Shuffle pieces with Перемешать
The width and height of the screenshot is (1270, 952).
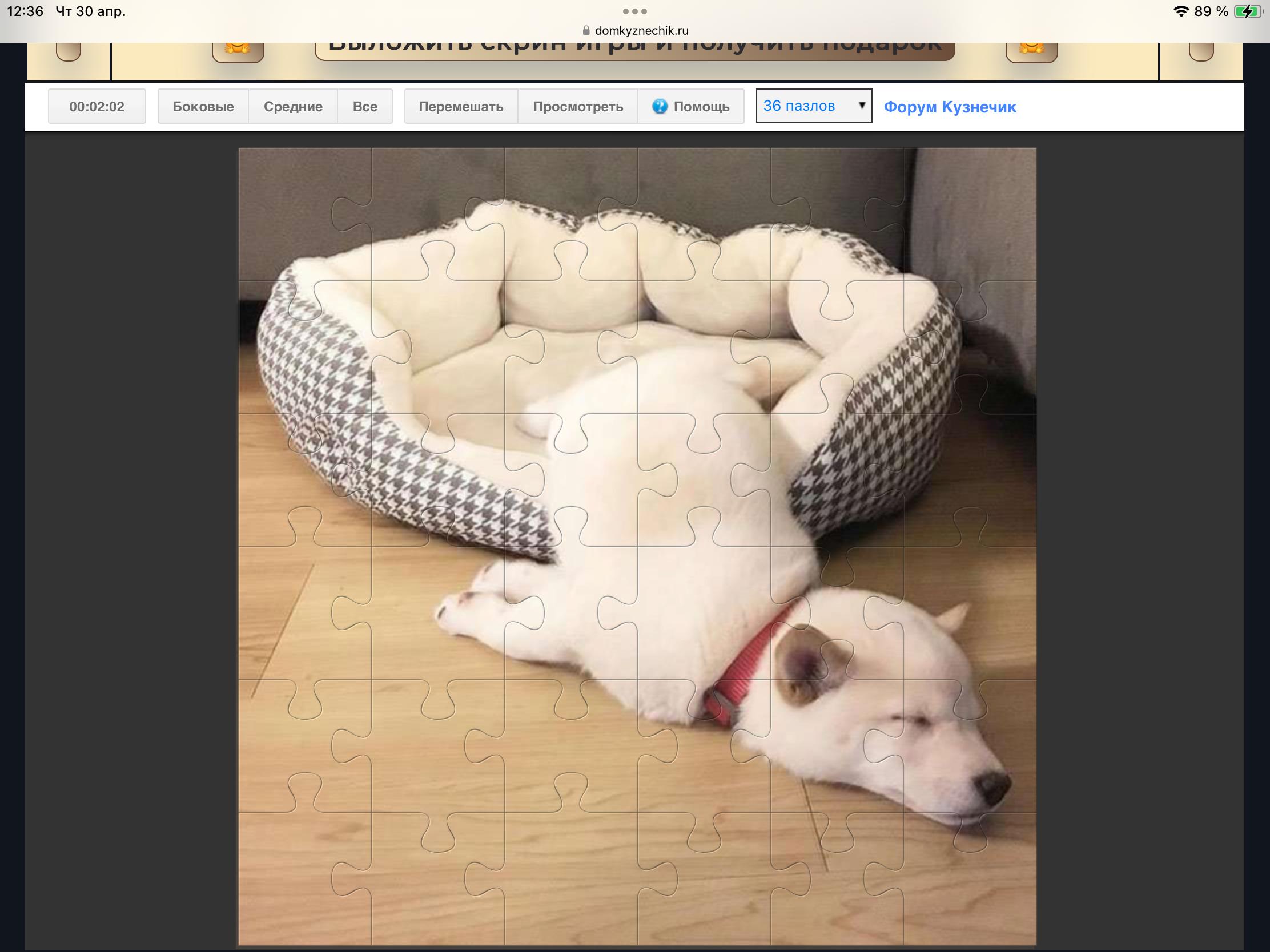(461, 106)
